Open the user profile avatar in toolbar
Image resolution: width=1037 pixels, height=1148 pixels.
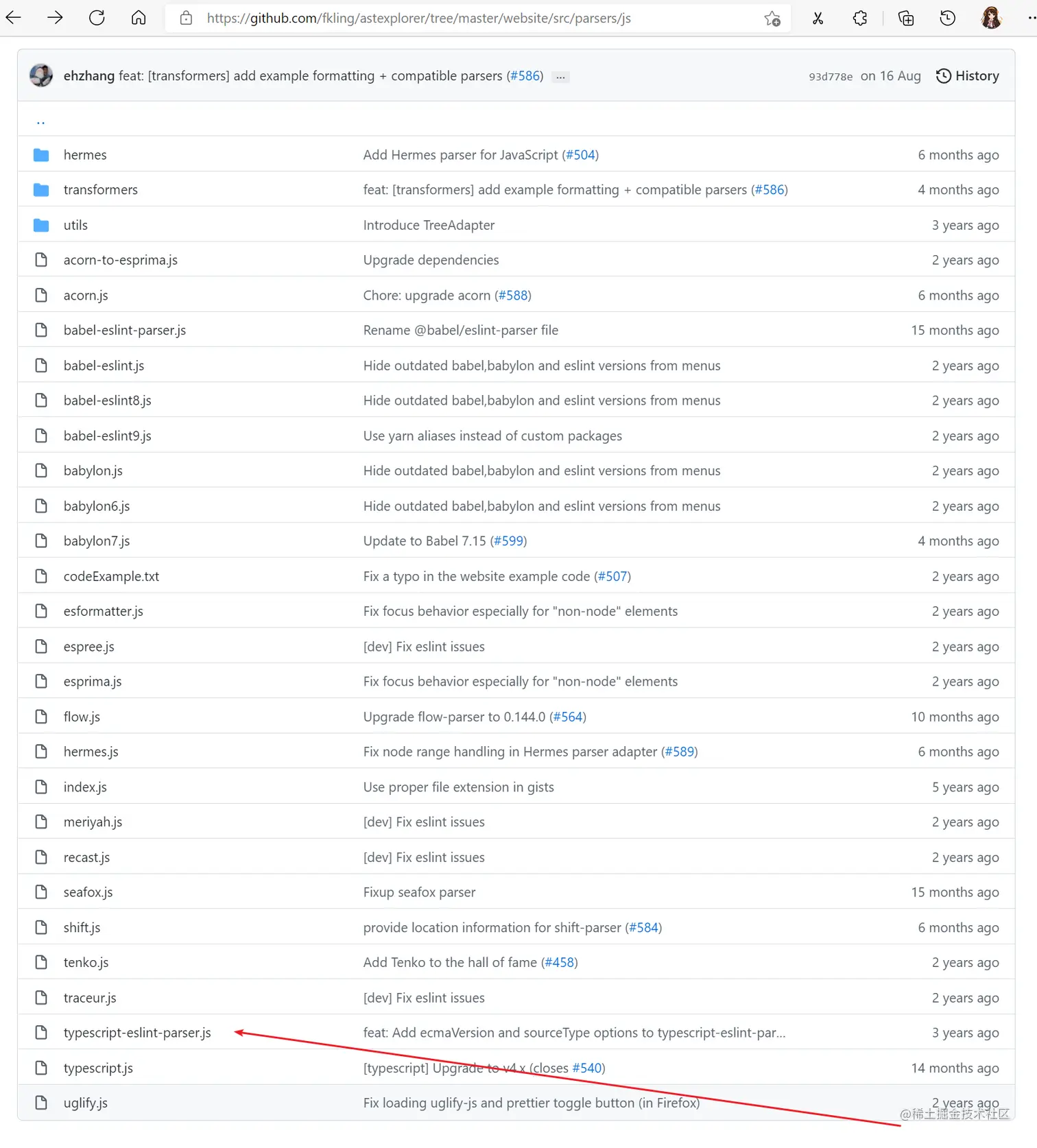tap(991, 18)
